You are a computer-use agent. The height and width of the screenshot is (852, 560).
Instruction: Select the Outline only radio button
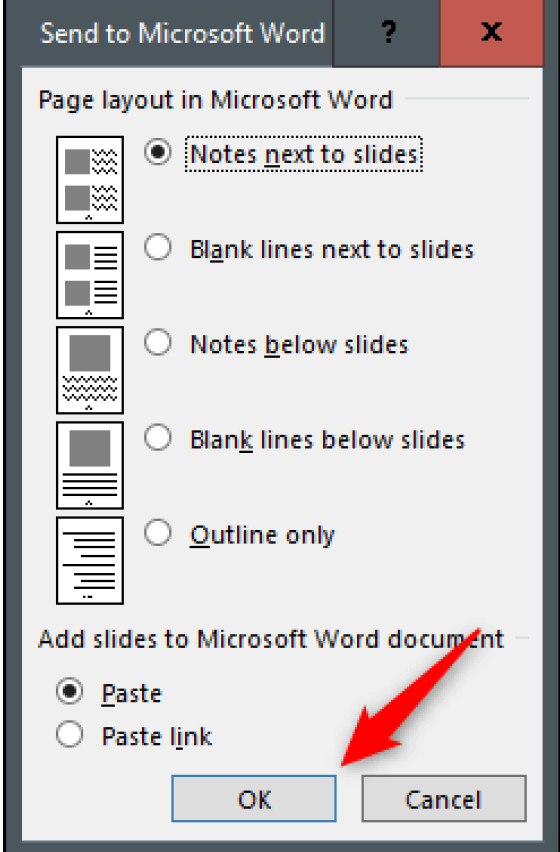pos(158,534)
